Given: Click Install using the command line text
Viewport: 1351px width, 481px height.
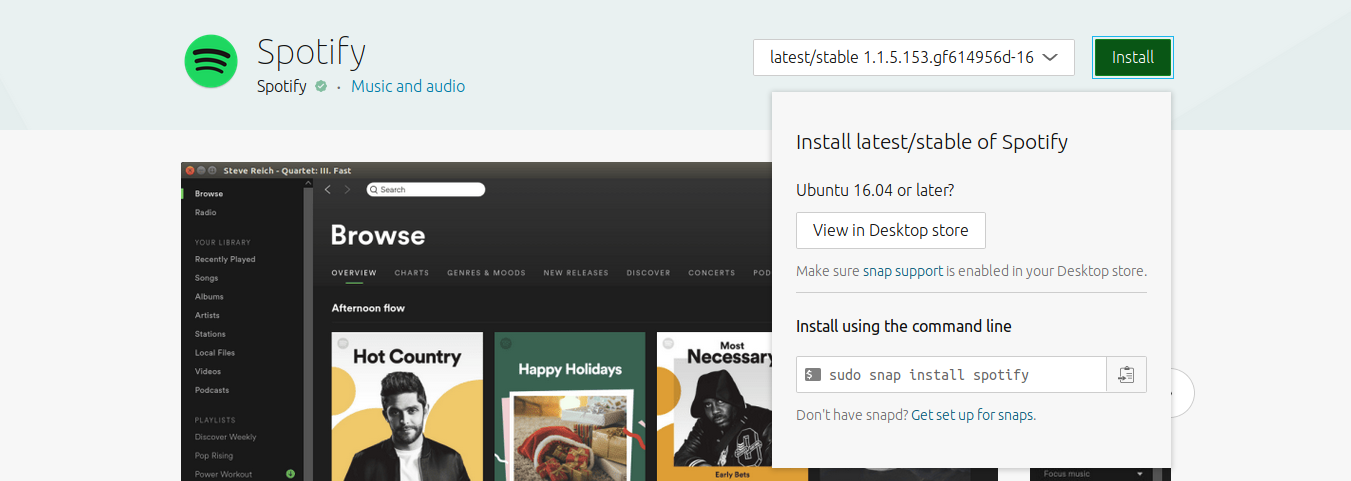Looking at the screenshot, I should tap(904, 326).
